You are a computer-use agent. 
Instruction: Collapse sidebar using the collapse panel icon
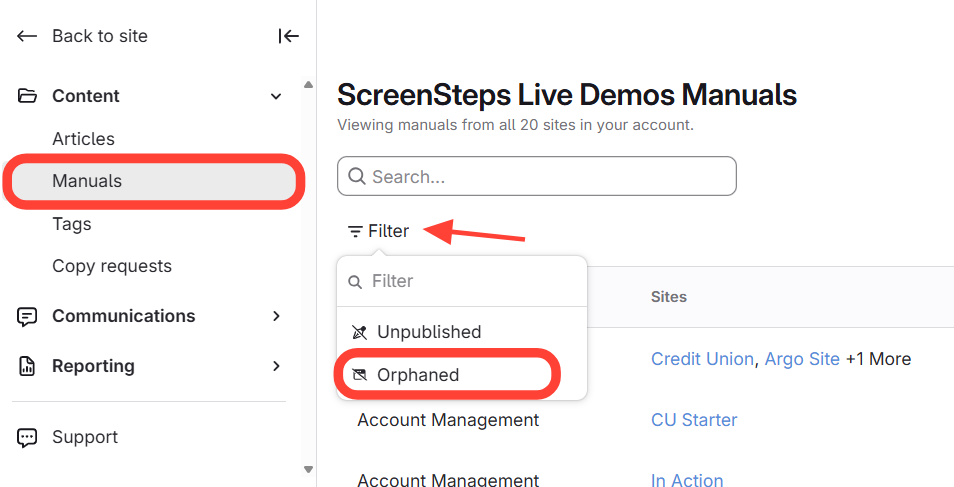[x=288, y=36]
